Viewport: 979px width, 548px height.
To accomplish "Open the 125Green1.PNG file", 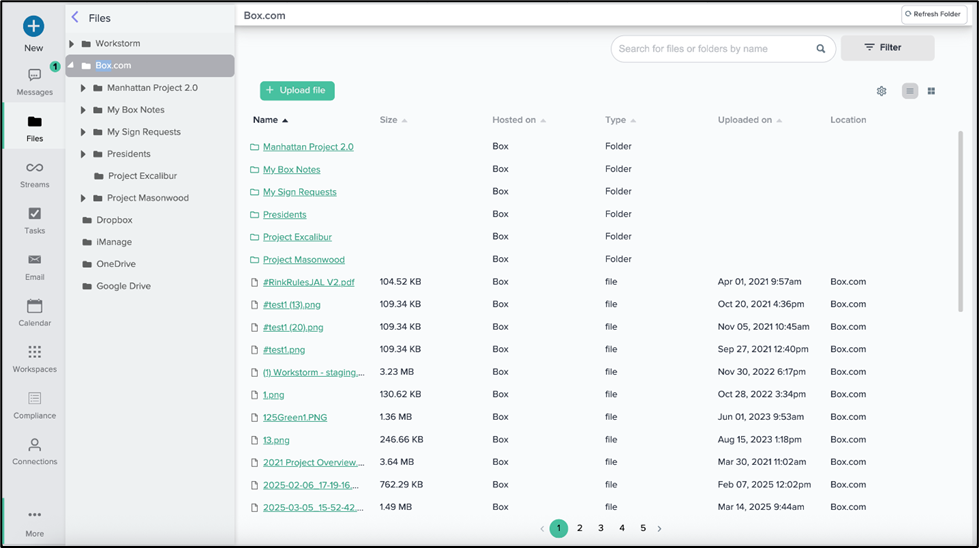I will [295, 417].
